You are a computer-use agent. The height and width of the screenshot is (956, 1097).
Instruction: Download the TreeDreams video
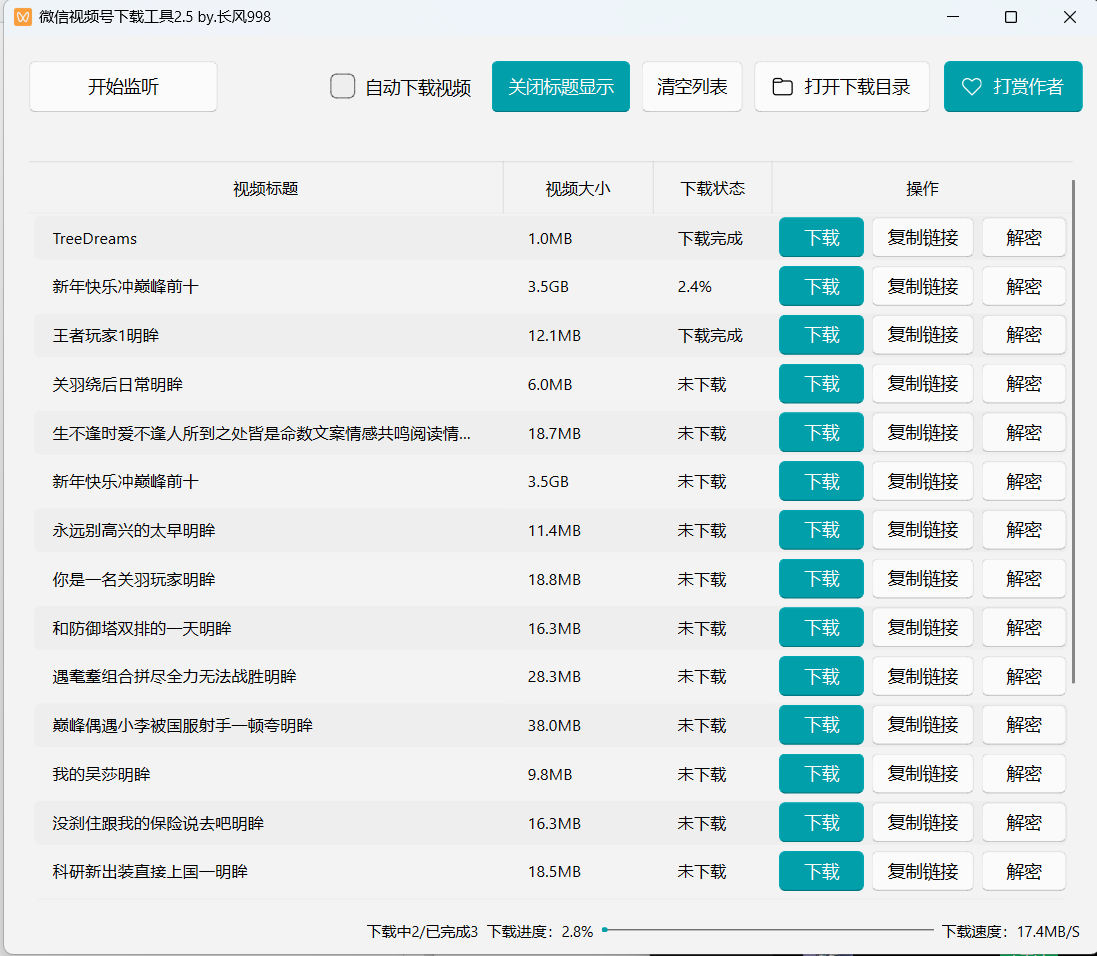coord(820,237)
